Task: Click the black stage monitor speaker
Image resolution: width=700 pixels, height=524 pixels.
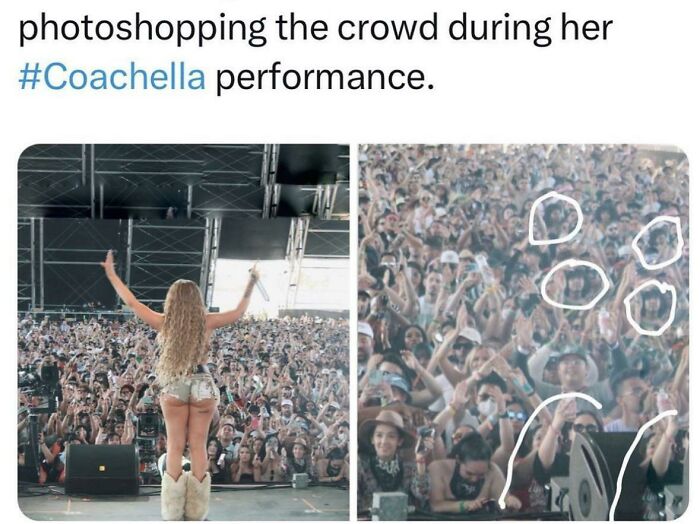Action: click(102, 469)
